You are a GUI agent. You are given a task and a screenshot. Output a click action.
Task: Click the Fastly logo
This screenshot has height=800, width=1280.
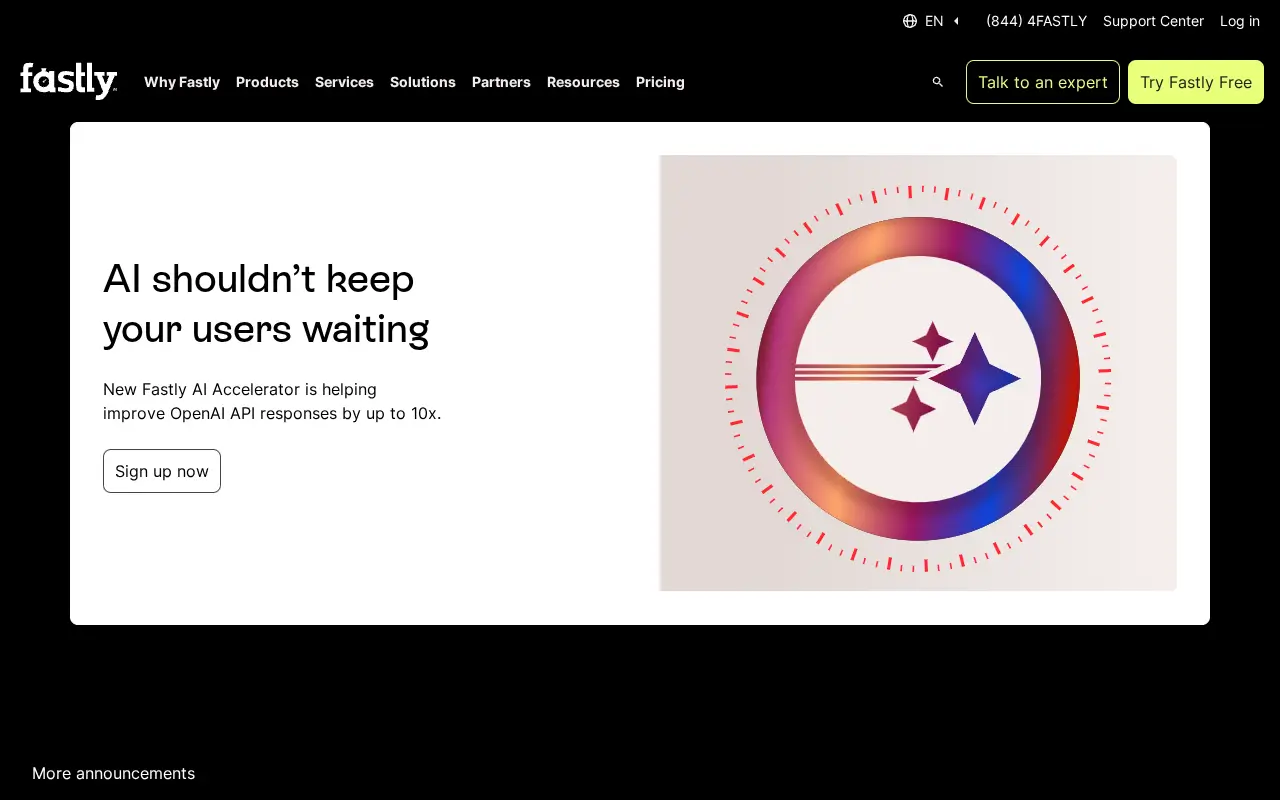[x=69, y=81]
